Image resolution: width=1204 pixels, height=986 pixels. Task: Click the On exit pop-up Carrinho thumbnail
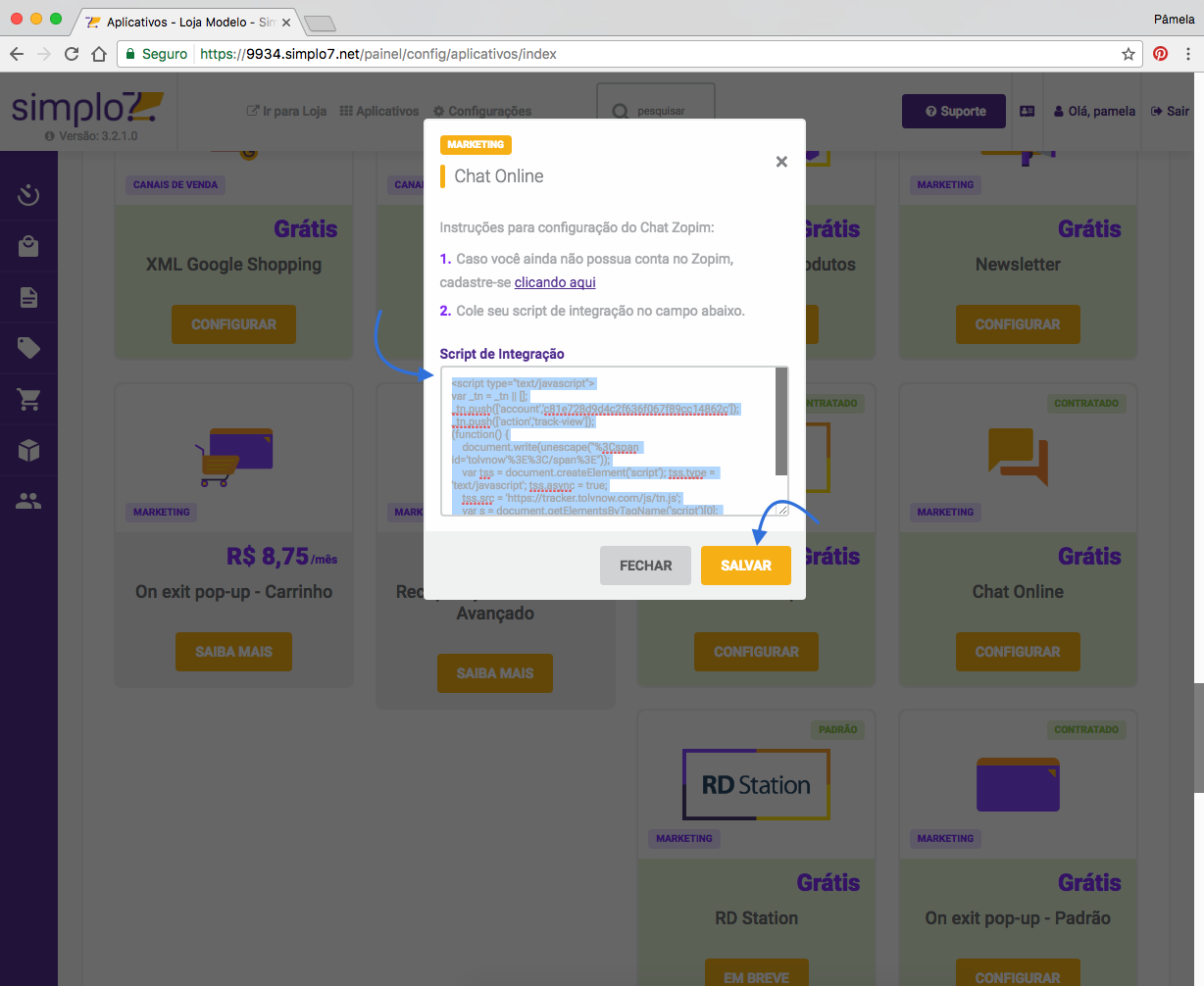[233, 458]
